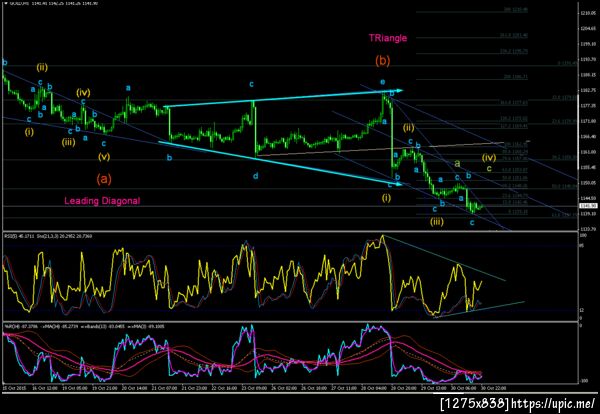This screenshot has height=414, width=600.
Task: Click the '200 1186.71' Fibonacci level label
Action: pyautogui.click(x=516, y=77)
